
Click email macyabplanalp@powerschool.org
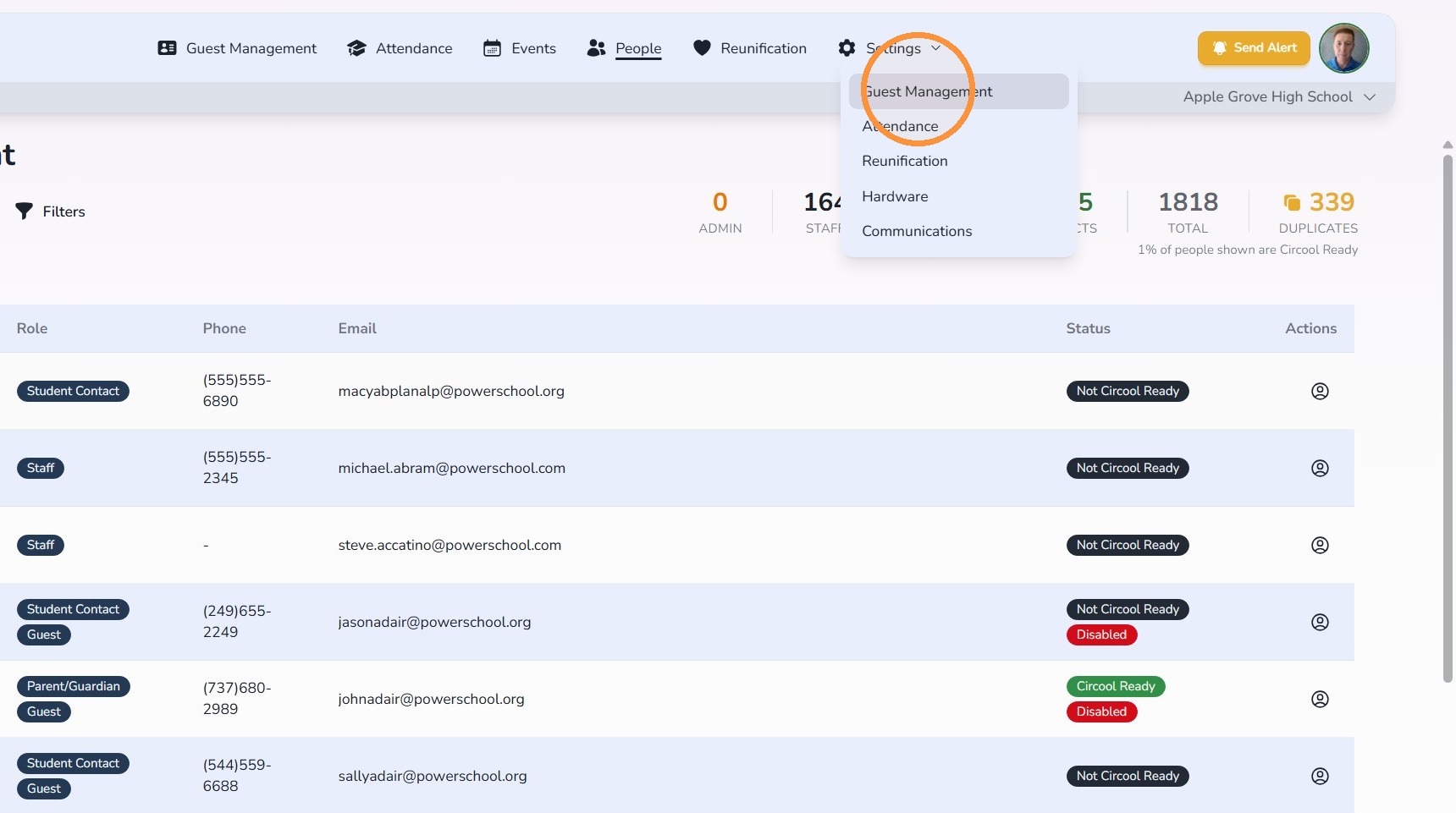pyautogui.click(x=451, y=391)
